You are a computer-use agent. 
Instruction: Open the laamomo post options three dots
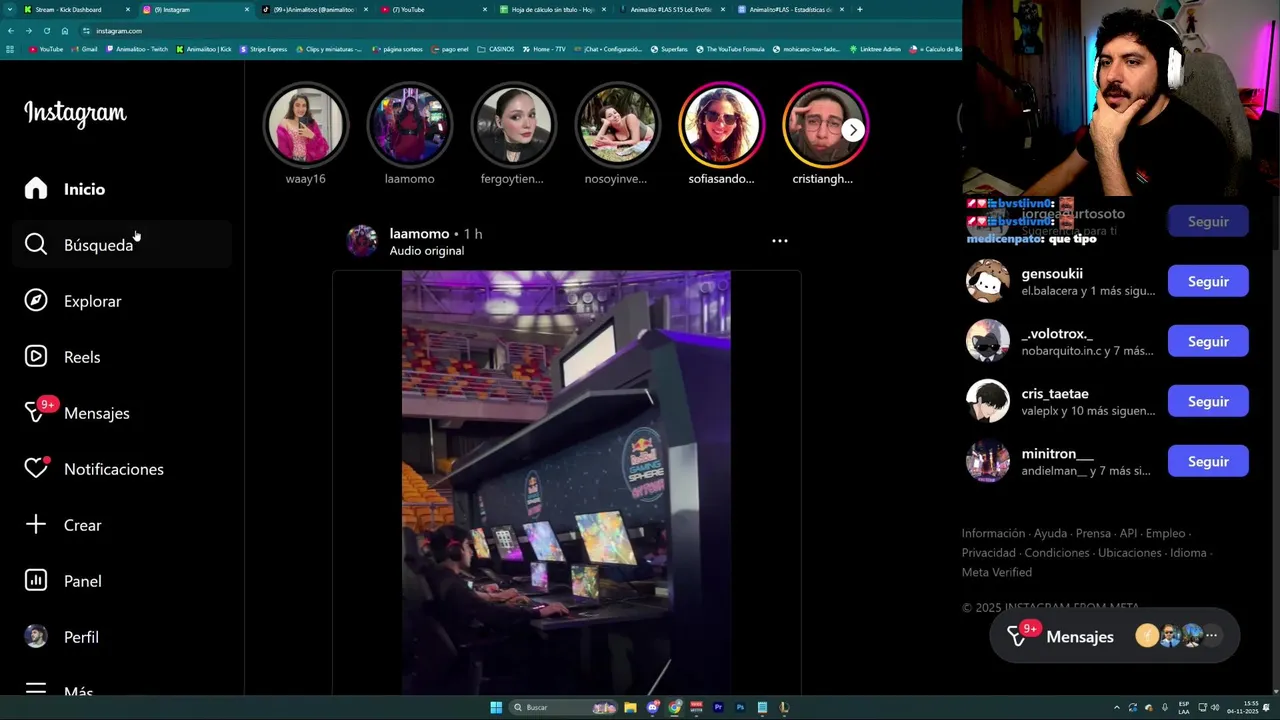[780, 241]
